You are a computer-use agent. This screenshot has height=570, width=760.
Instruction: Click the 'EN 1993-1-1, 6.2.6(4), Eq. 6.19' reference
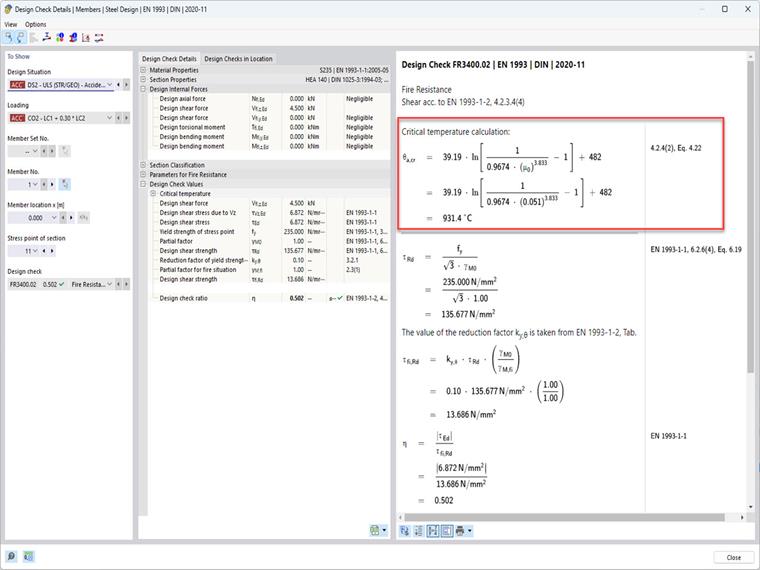[696, 250]
